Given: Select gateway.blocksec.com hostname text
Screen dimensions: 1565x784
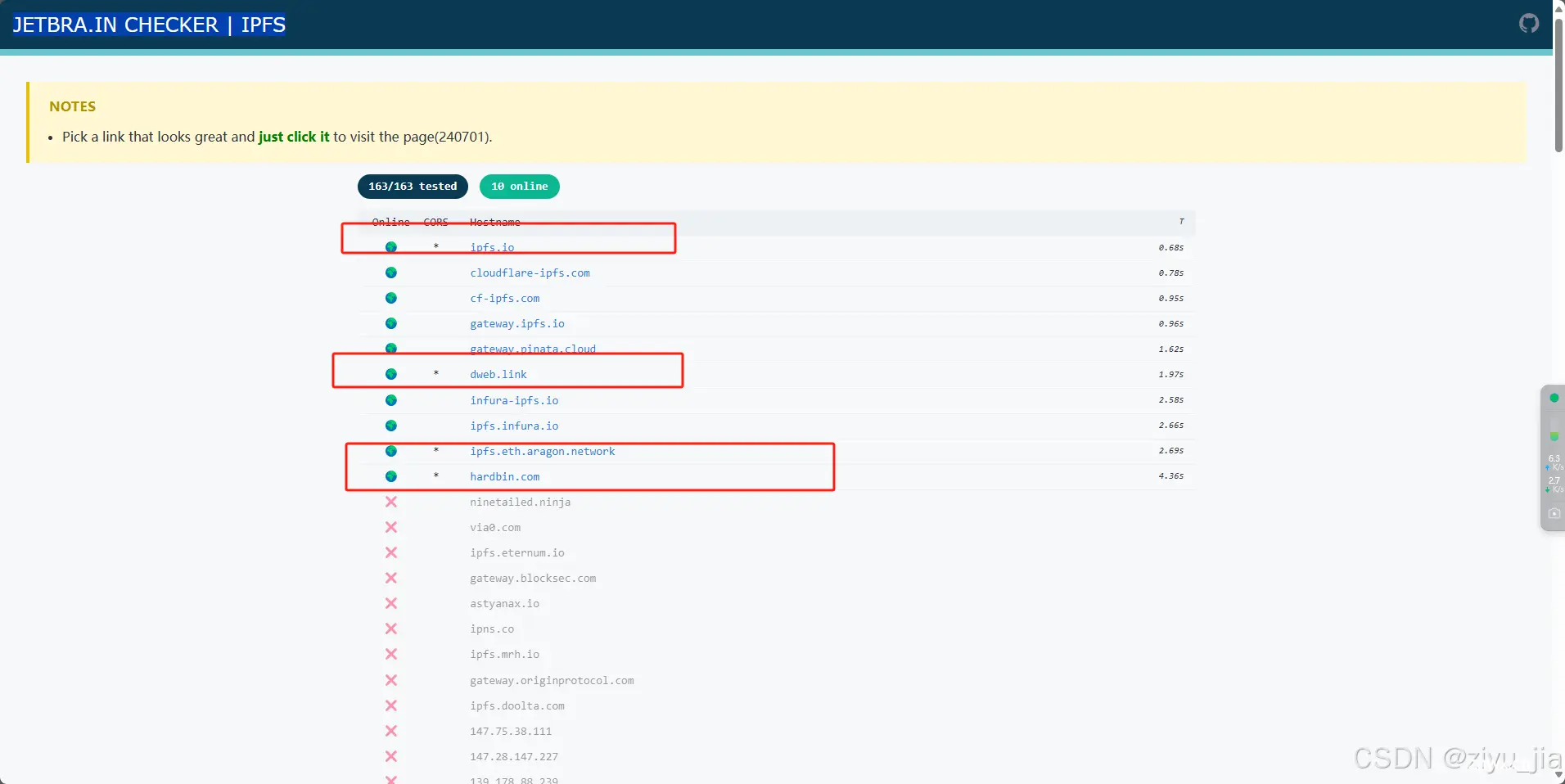Looking at the screenshot, I should tap(533, 578).
